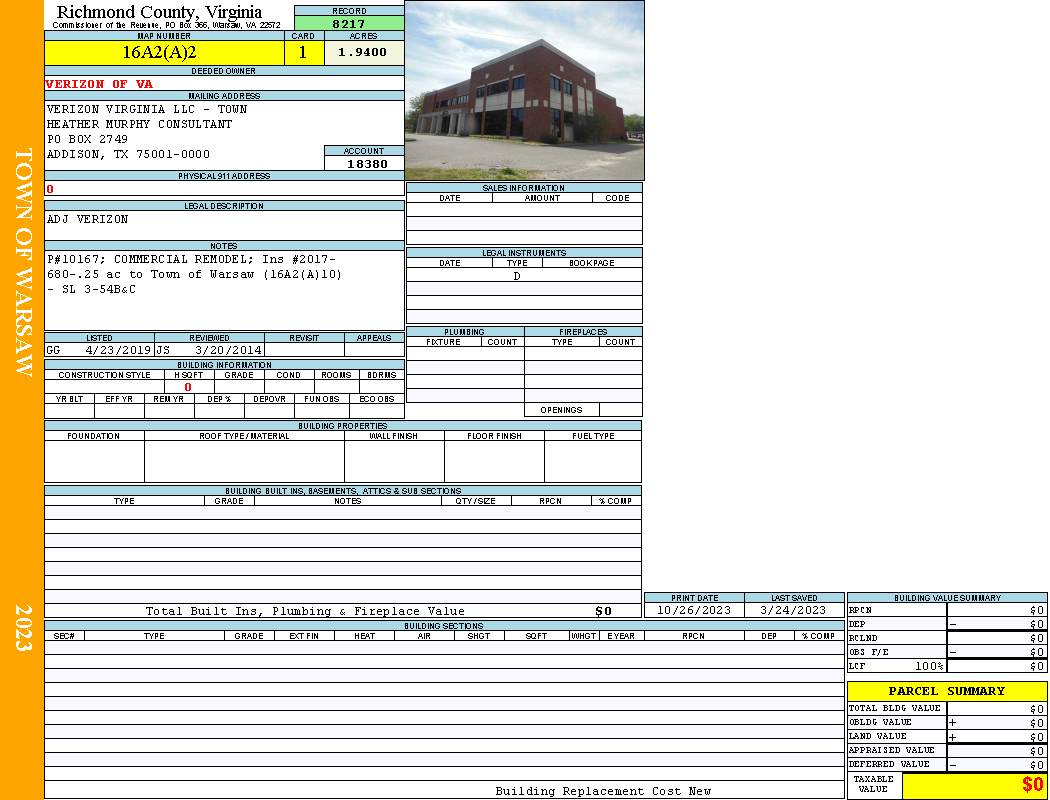The height and width of the screenshot is (800, 1050).
Task: Click the Commissioner of the Revenue address line
Action: point(166,25)
